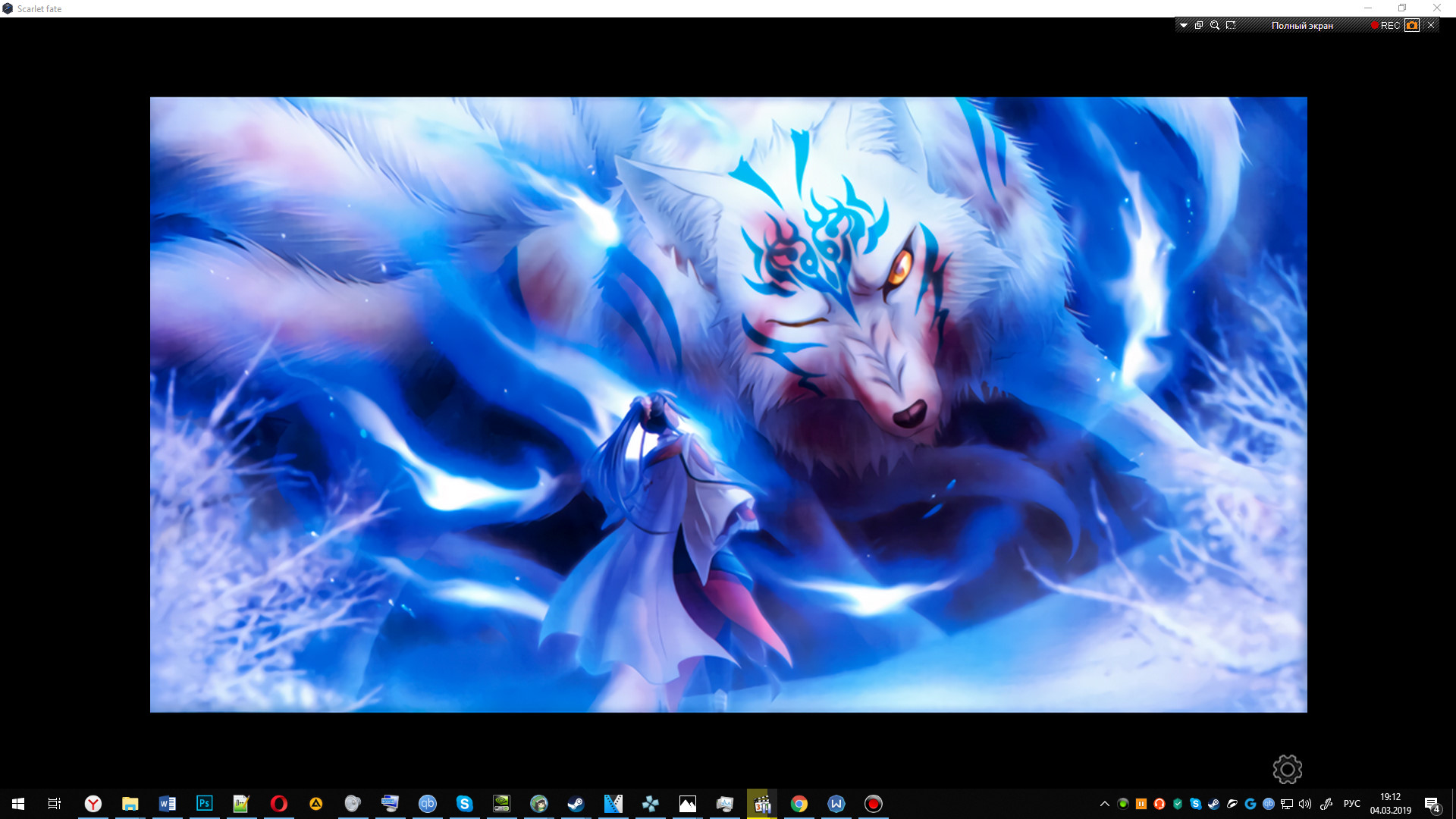Click the Scarlet fate window title icon
1456x819 pixels.
click(x=8, y=8)
